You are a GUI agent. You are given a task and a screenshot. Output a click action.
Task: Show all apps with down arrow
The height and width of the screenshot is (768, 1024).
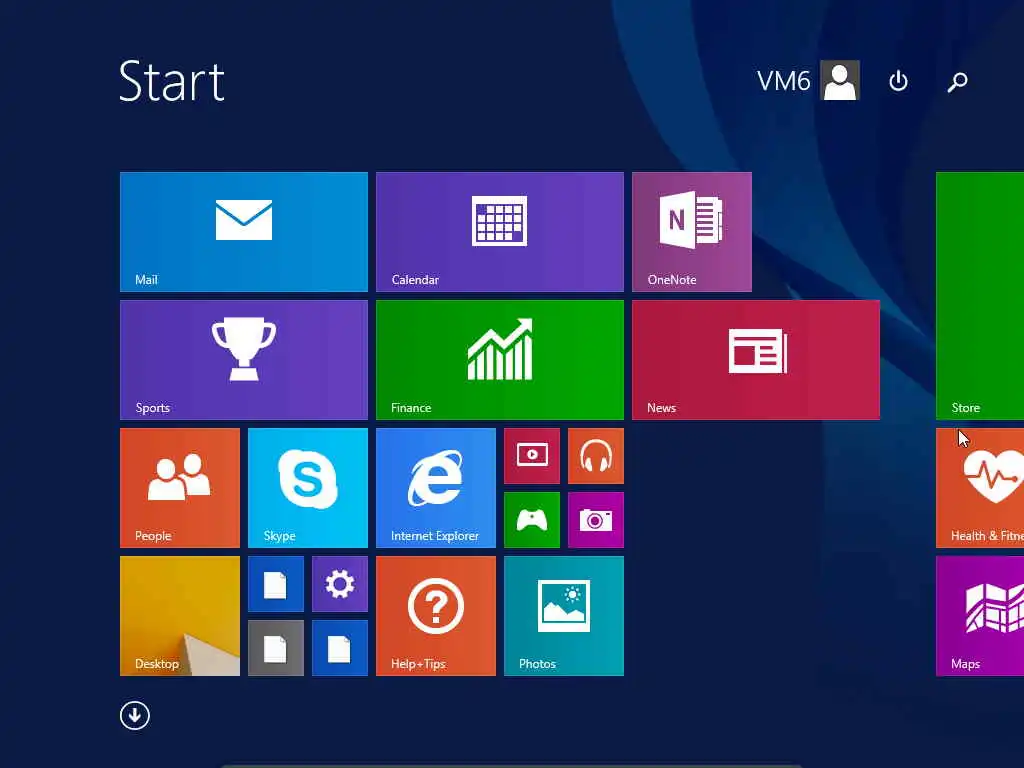pyautogui.click(x=135, y=716)
